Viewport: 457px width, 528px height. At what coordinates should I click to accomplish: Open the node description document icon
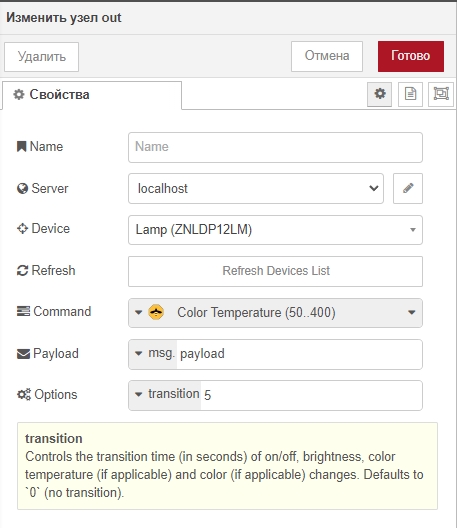coord(410,94)
